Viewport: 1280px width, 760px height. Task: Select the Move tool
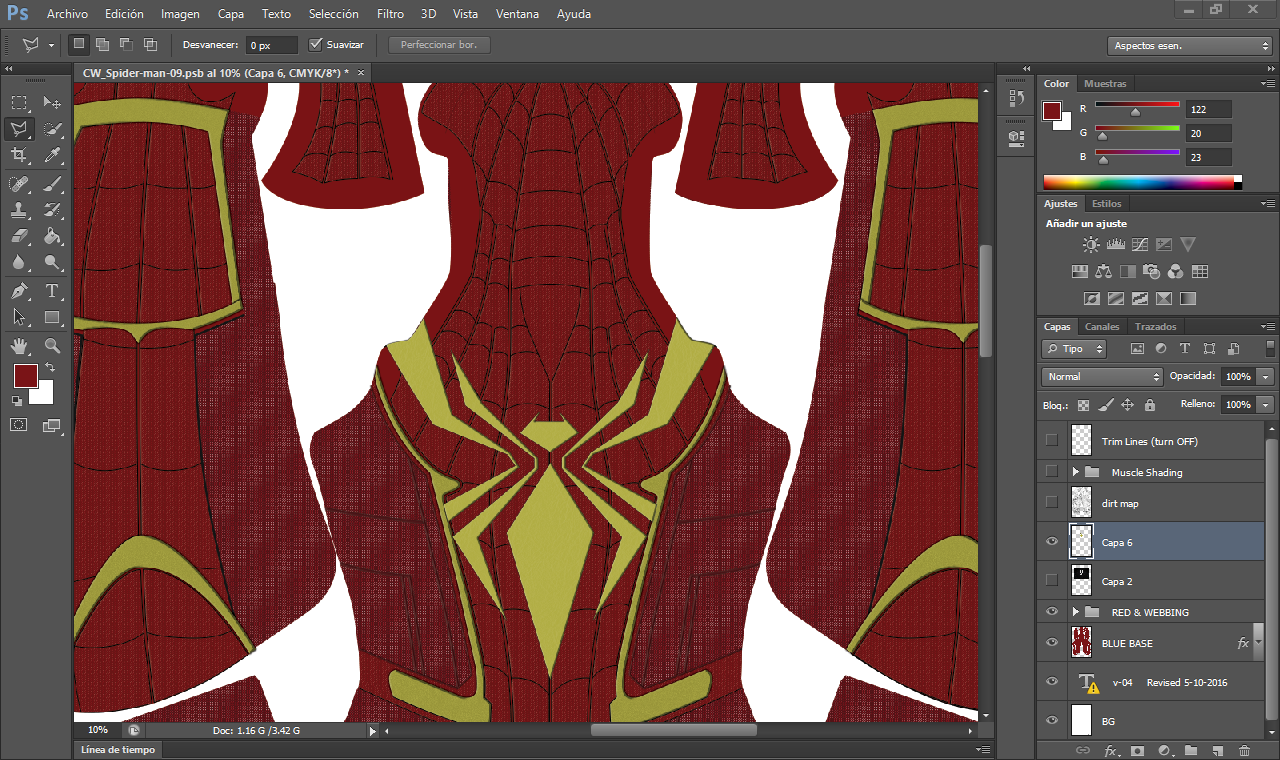pyautogui.click(x=52, y=102)
